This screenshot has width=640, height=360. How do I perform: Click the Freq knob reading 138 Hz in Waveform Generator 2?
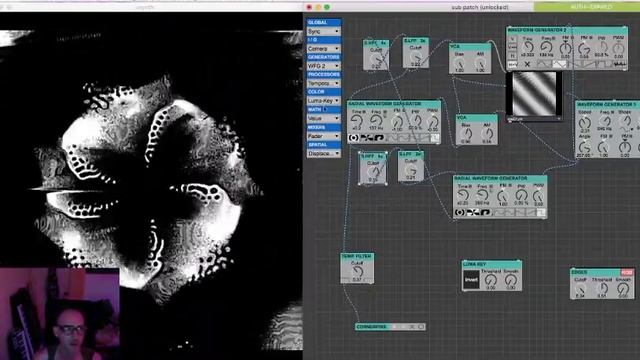pyautogui.click(x=546, y=47)
